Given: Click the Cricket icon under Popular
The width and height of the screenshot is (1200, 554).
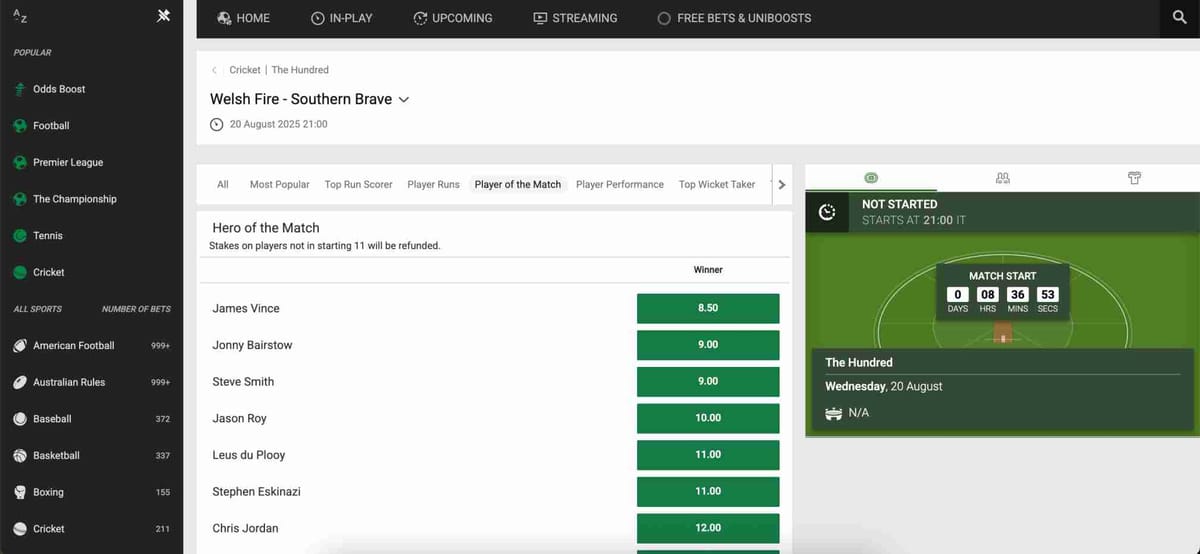Looking at the screenshot, I should tap(20, 272).
